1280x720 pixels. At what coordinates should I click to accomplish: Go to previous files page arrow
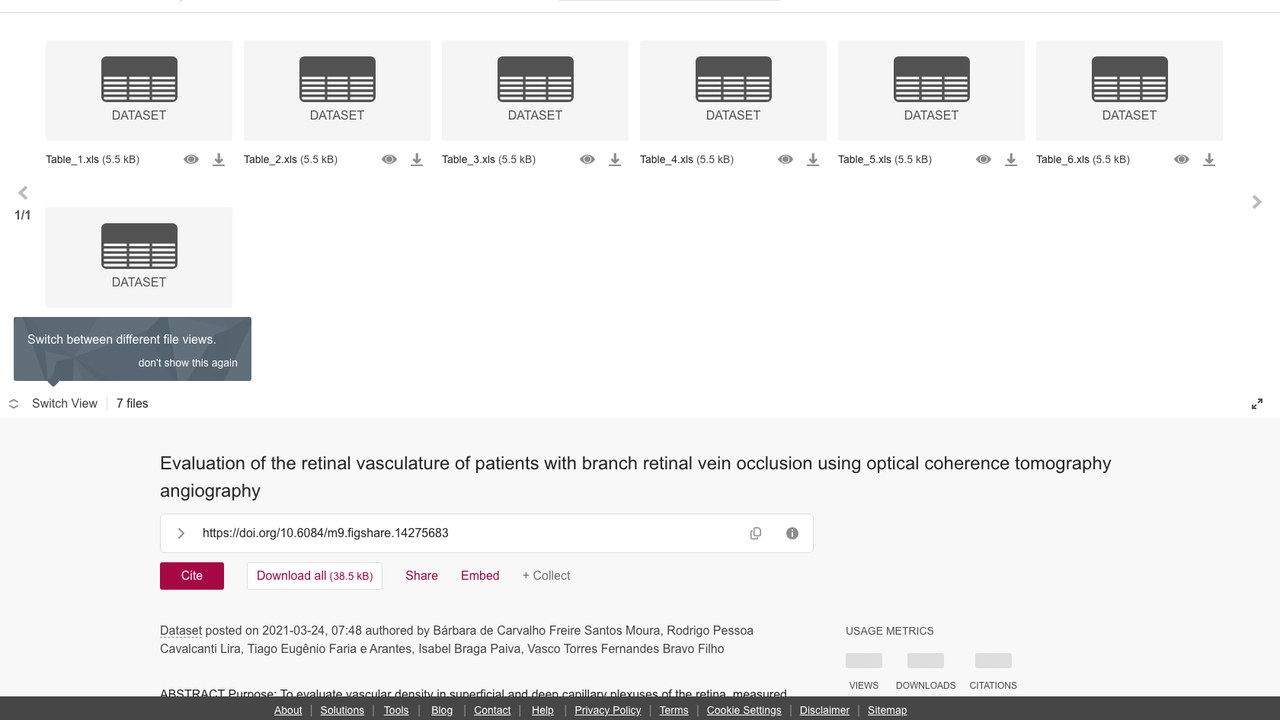click(23, 193)
